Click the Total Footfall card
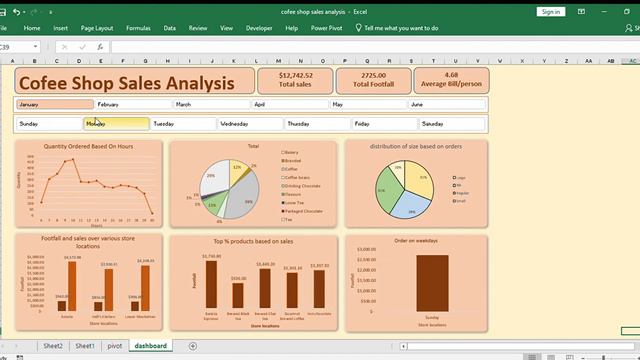The height and width of the screenshot is (360, 640). click(x=373, y=80)
